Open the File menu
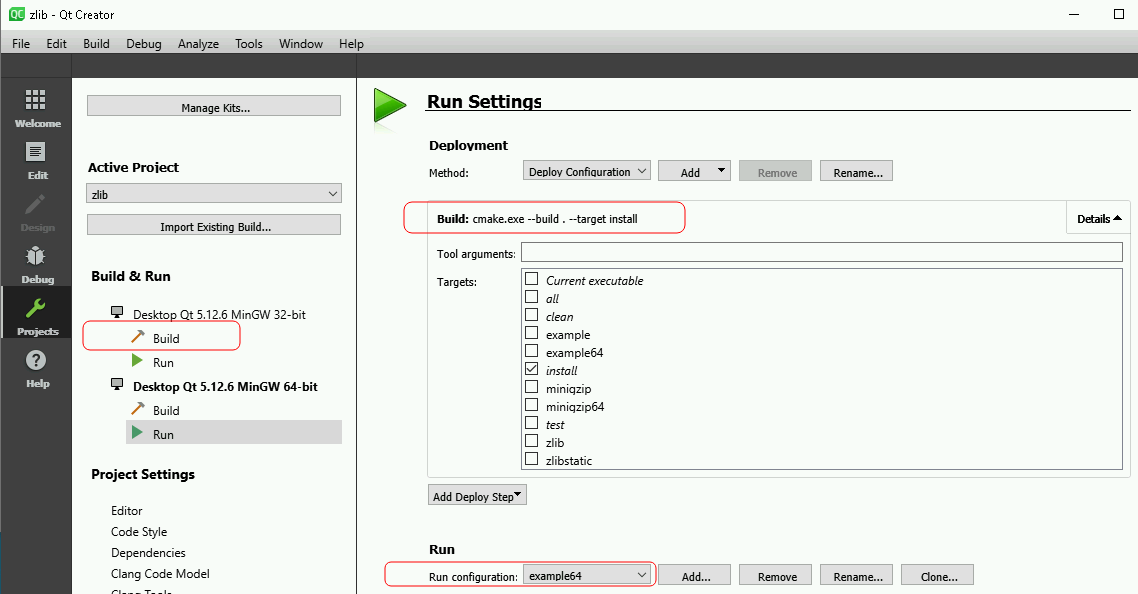The width and height of the screenshot is (1138, 594). coord(21,44)
